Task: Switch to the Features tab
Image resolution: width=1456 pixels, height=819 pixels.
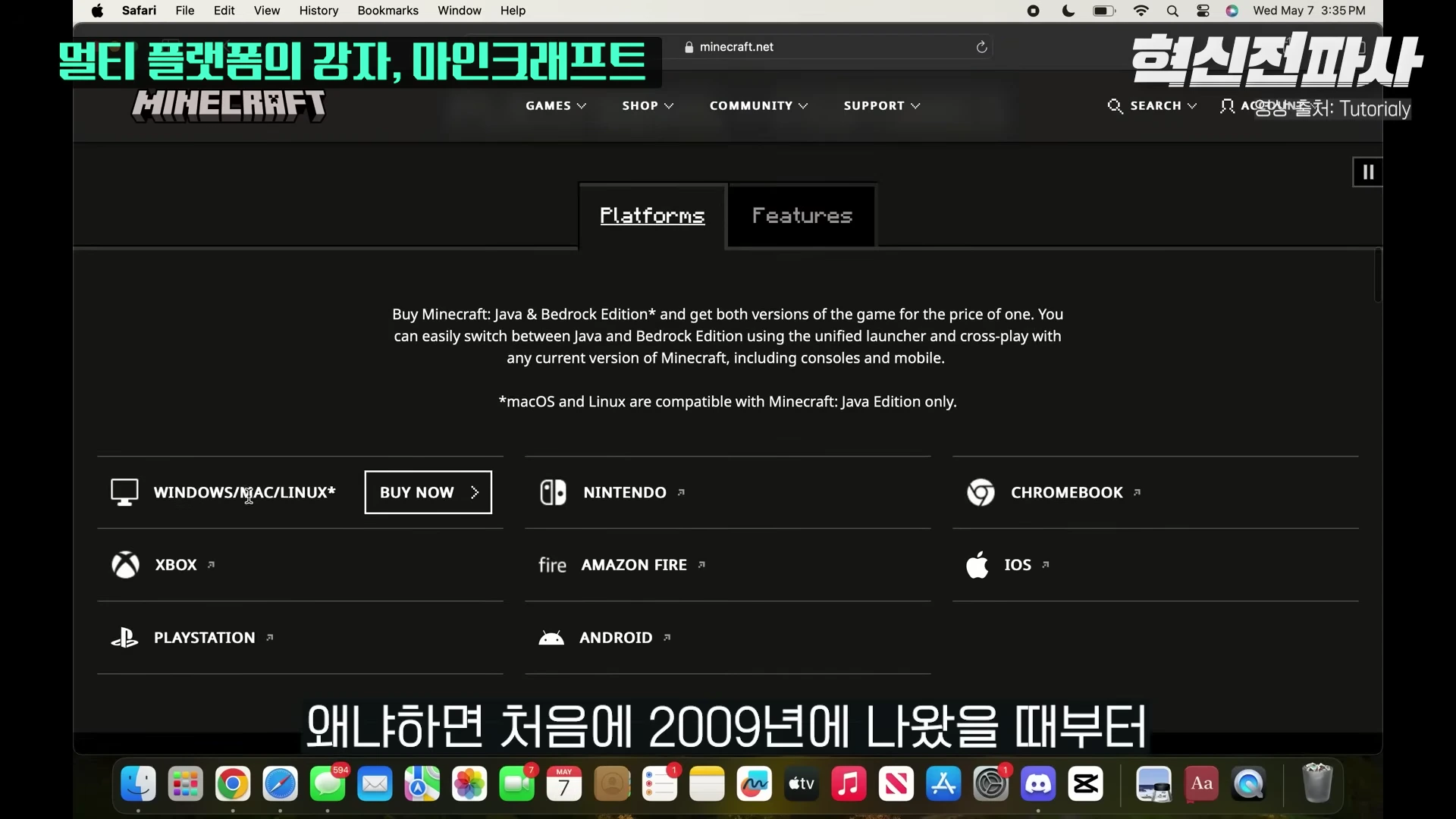Action: tap(802, 216)
